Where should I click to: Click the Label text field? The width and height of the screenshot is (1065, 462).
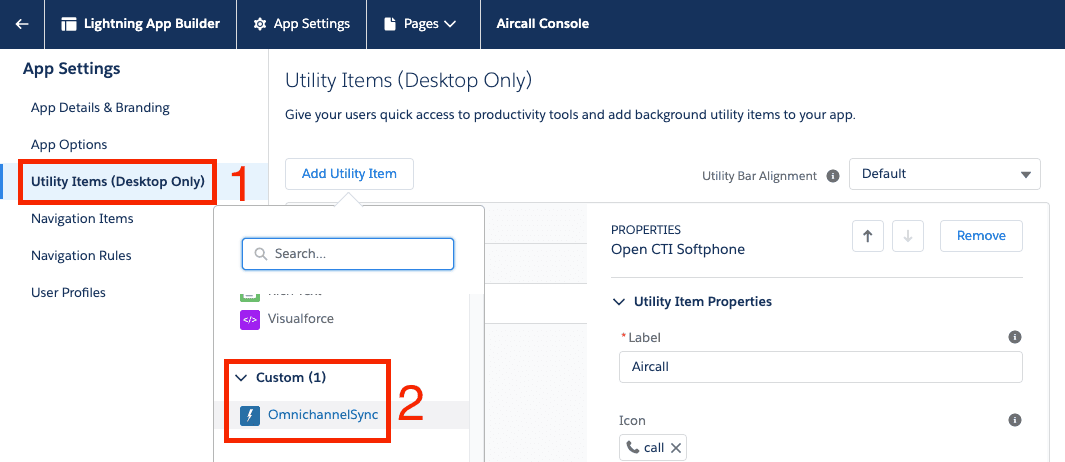pyautogui.click(x=820, y=367)
